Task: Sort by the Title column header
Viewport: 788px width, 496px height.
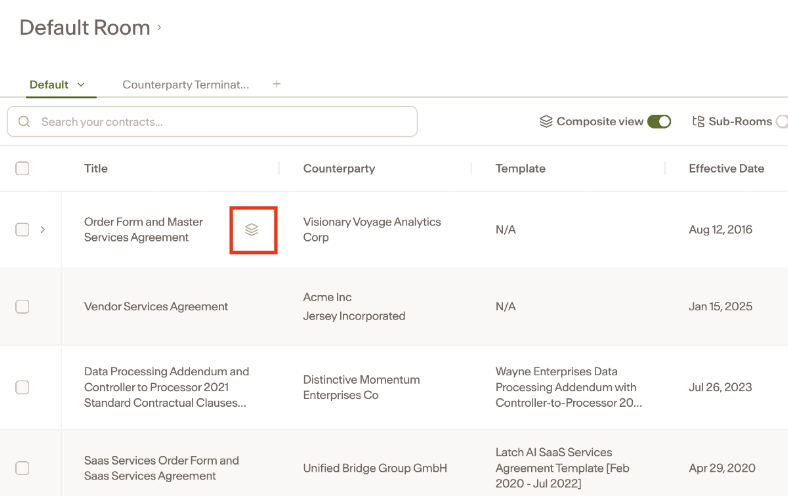Action: click(95, 168)
